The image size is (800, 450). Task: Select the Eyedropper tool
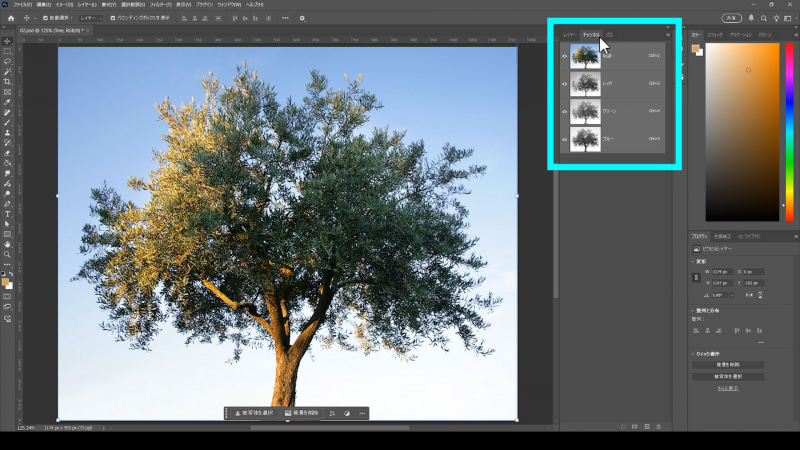click(x=7, y=102)
